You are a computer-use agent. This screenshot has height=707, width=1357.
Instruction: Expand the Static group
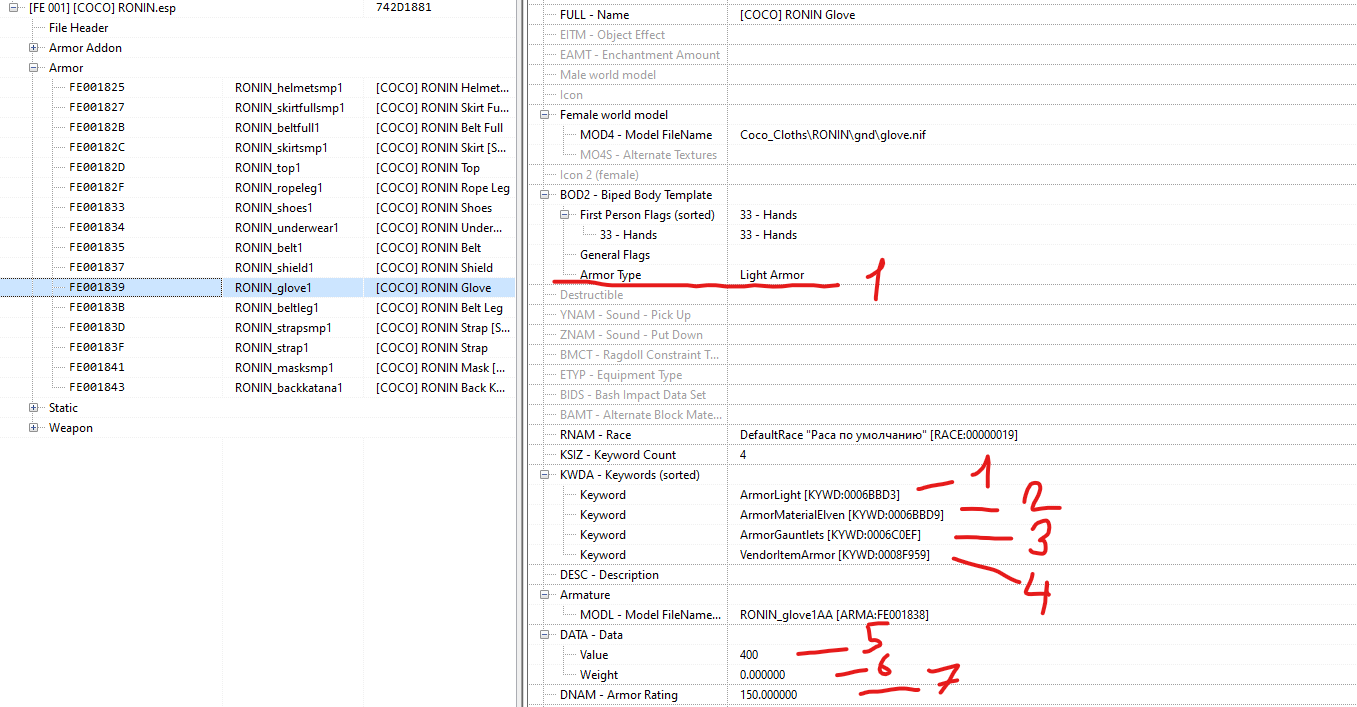pyautogui.click(x=34, y=408)
